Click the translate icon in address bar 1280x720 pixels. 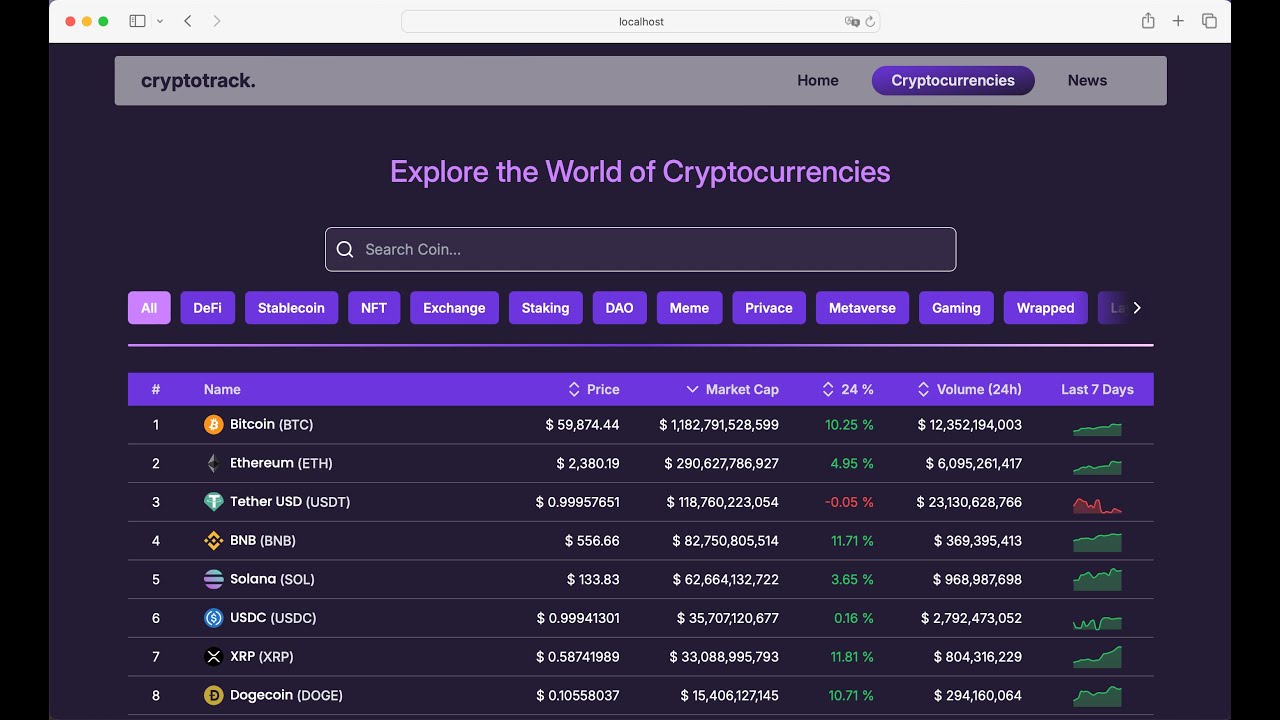tap(852, 21)
